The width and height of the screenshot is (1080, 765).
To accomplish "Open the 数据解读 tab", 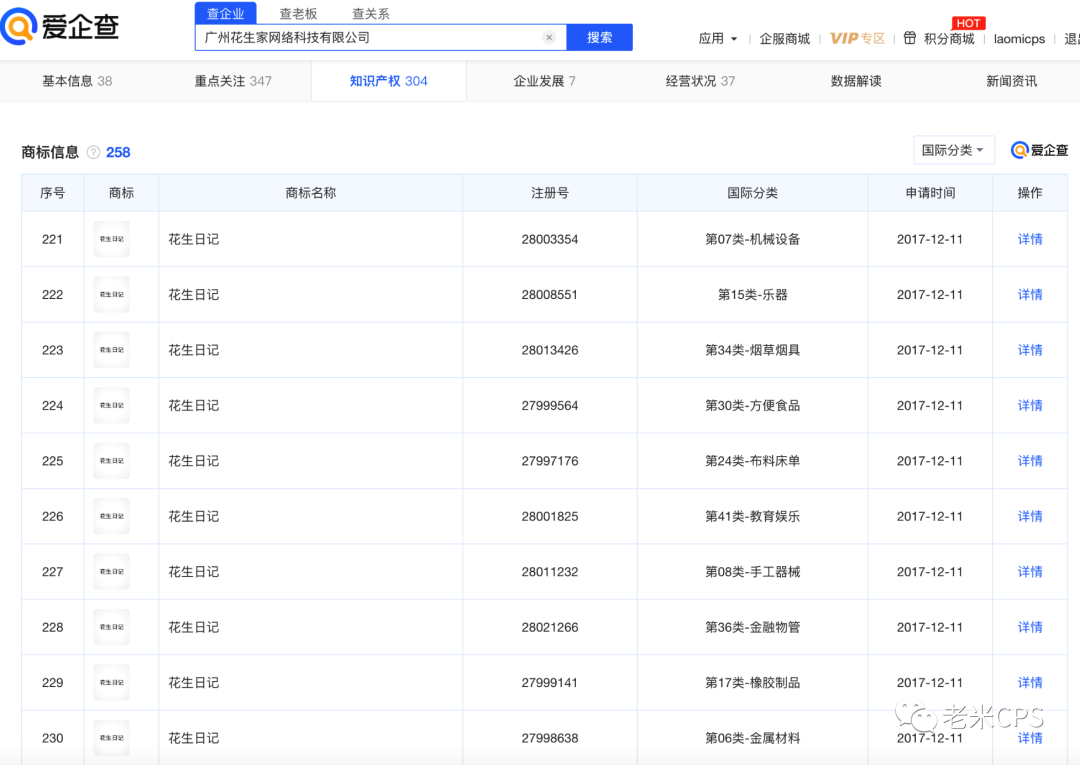I will (x=856, y=81).
